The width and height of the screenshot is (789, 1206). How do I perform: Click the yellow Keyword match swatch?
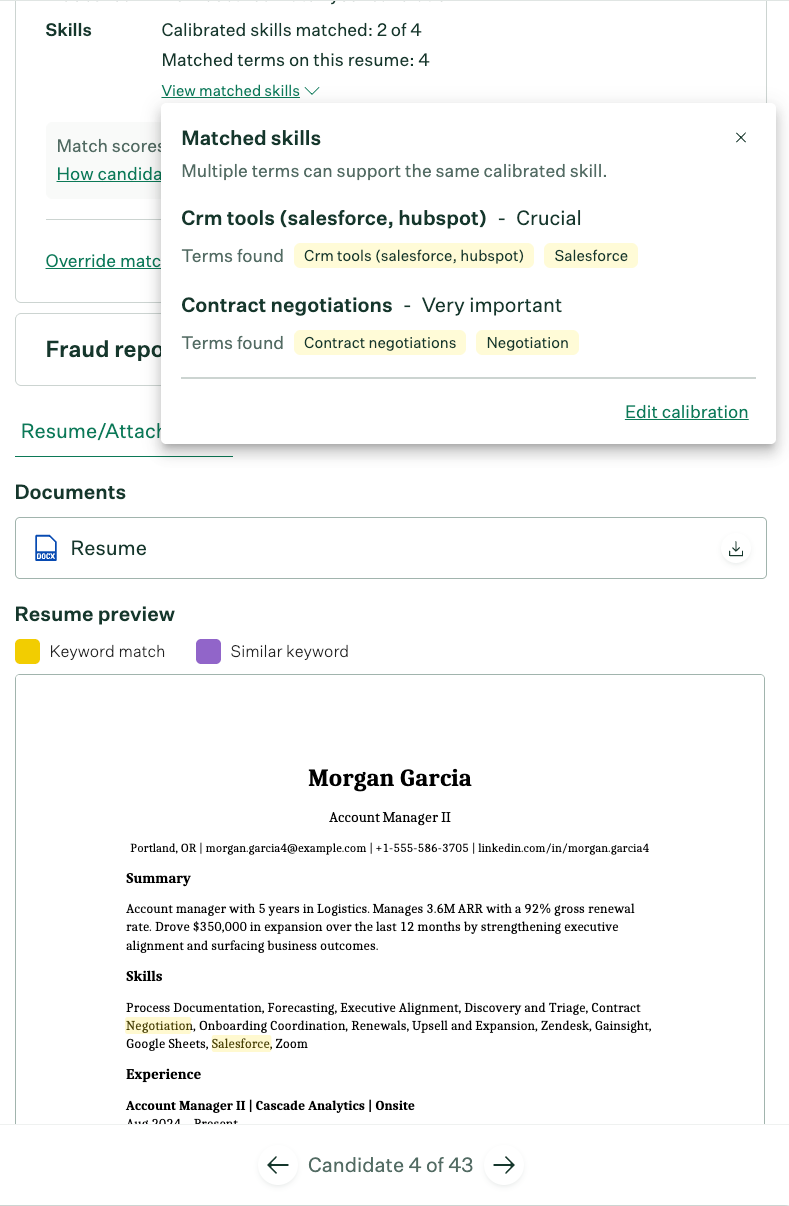click(x=27, y=650)
